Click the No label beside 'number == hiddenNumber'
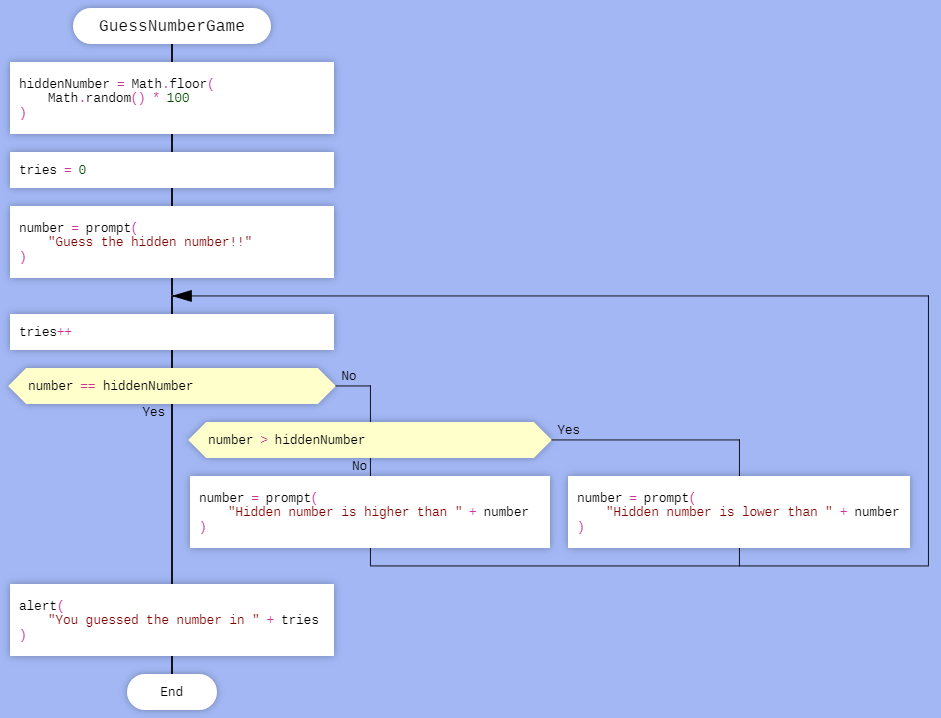Image resolution: width=941 pixels, height=718 pixels. pyautogui.click(x=349, y=376)
